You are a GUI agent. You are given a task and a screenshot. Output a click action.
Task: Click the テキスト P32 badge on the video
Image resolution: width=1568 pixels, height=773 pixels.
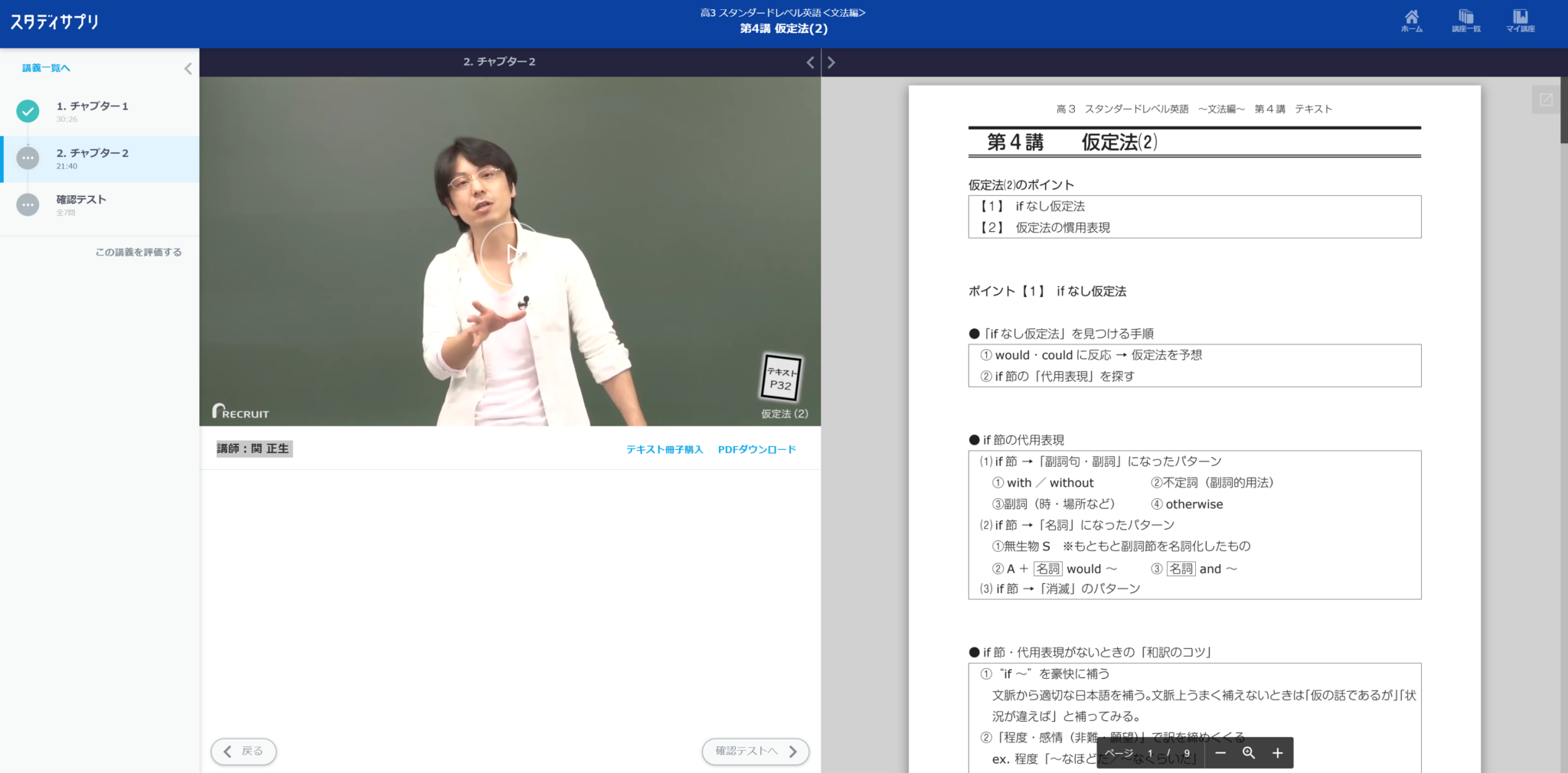coord(781,377)
